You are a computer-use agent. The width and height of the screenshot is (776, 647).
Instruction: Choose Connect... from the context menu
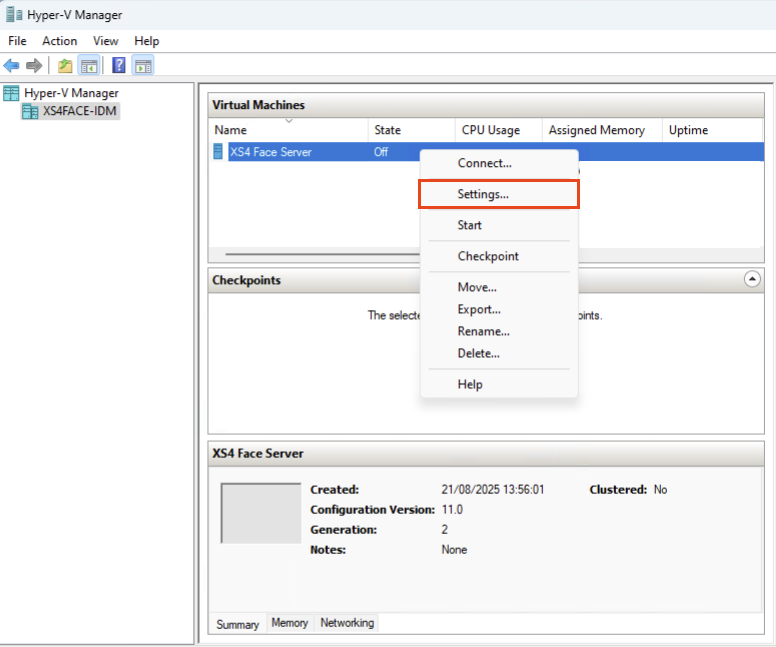pos(499,163)
